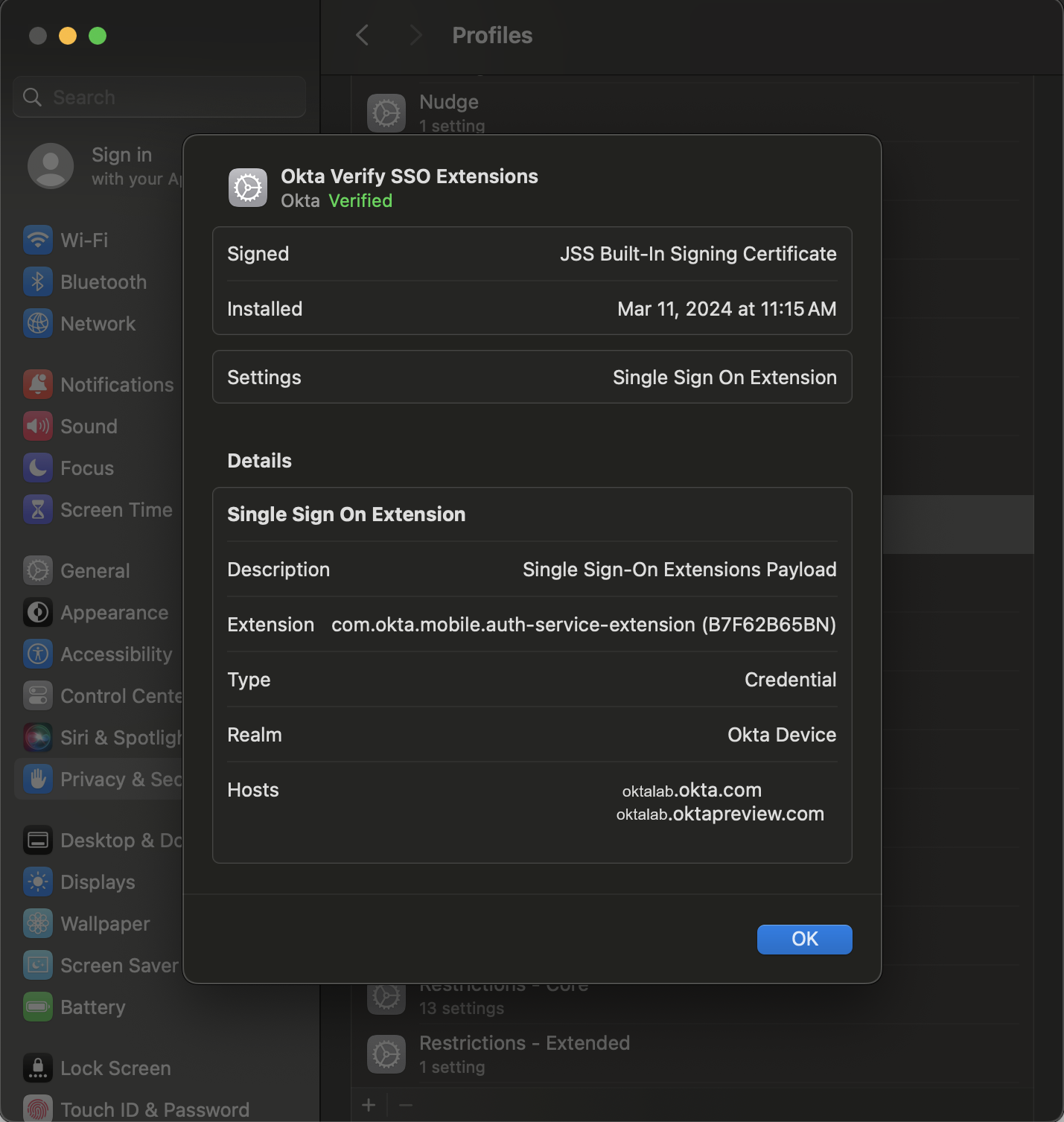
Task: Click the Search field
Action: (159, 97)
